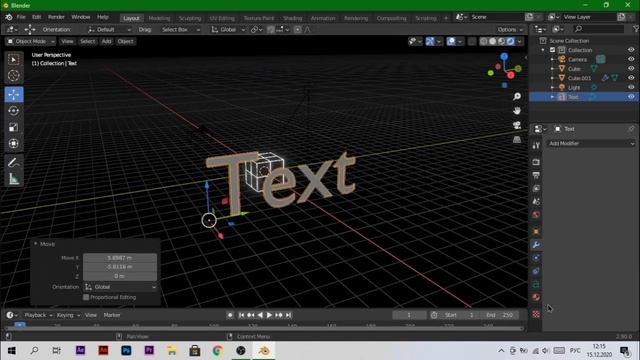Open the Move panel Orientation Global dropdown
640x360 pixels.
(120, 287)
